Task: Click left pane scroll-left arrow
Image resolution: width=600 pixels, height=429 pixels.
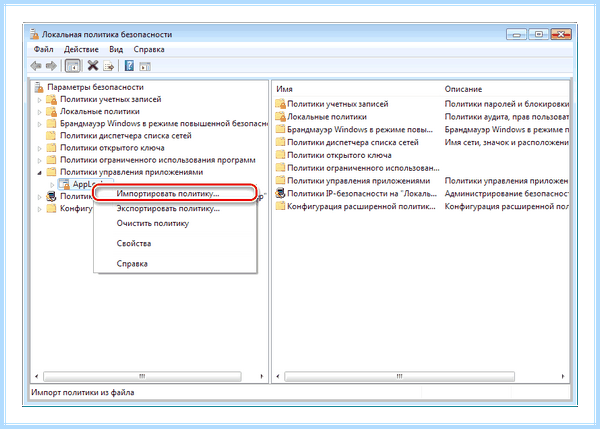Action: [x=36, y=377]
